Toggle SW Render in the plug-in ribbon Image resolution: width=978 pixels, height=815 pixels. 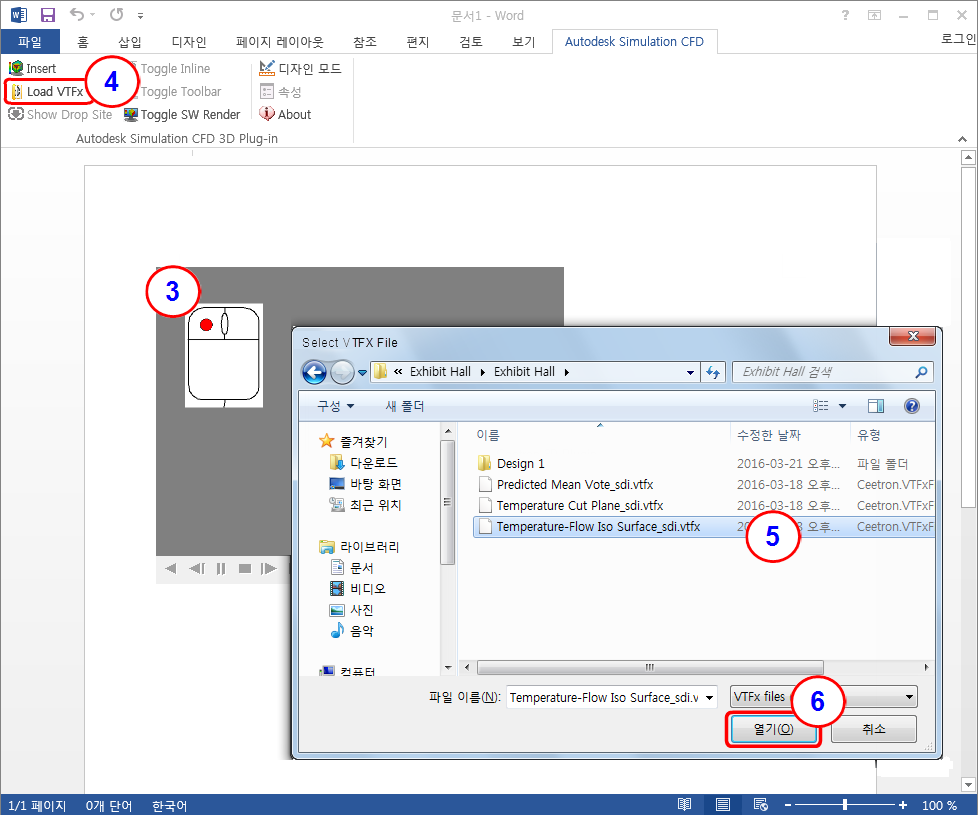click(x=182, y=115)
